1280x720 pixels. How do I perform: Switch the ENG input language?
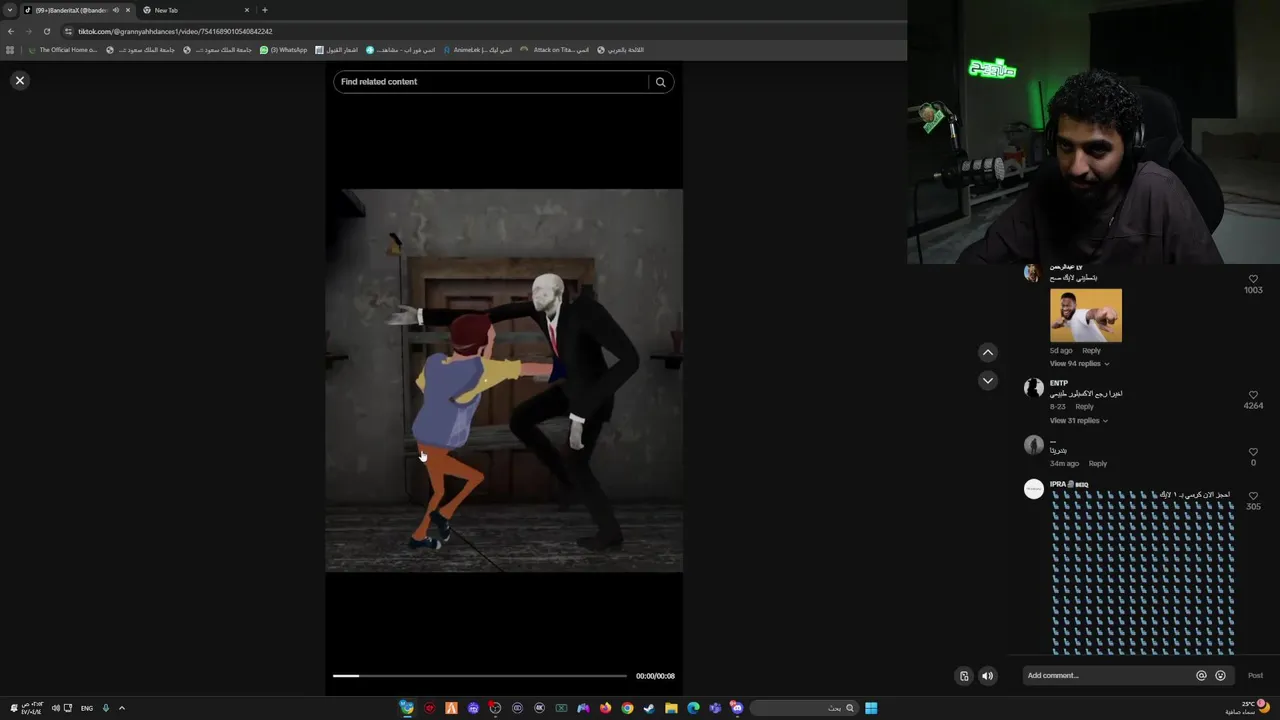87,708
